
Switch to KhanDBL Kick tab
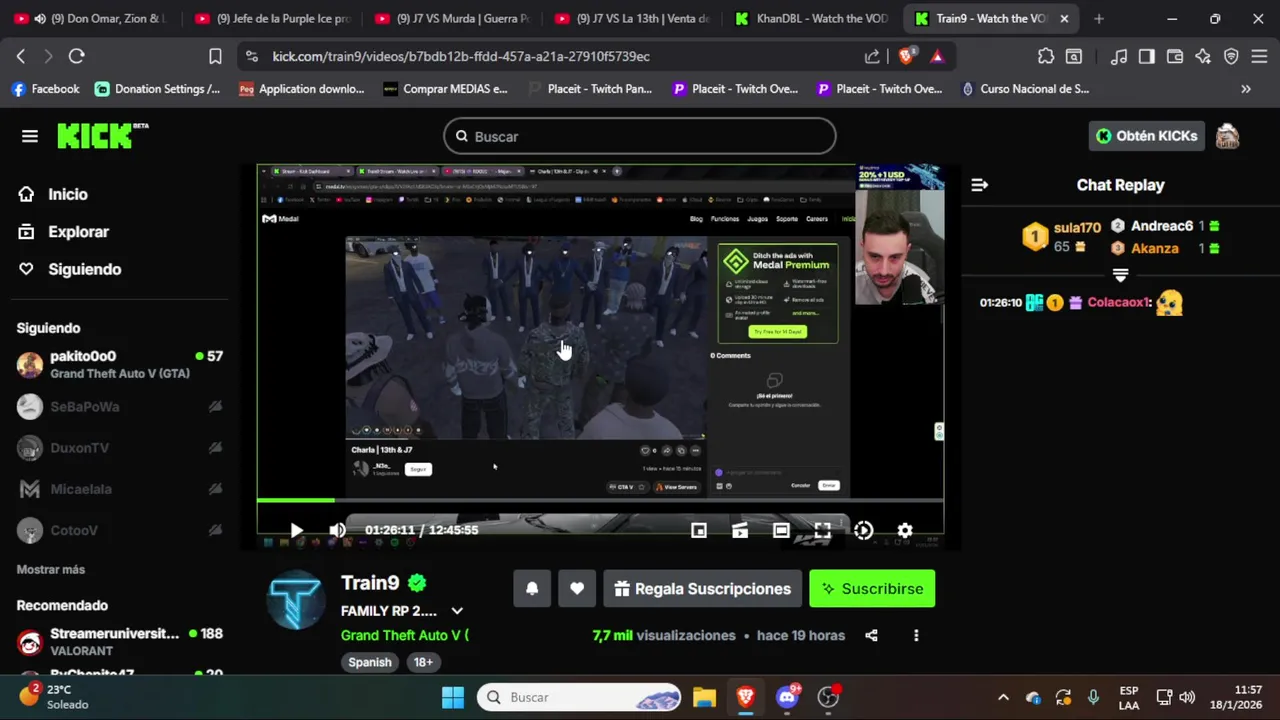tap(812, 18)
